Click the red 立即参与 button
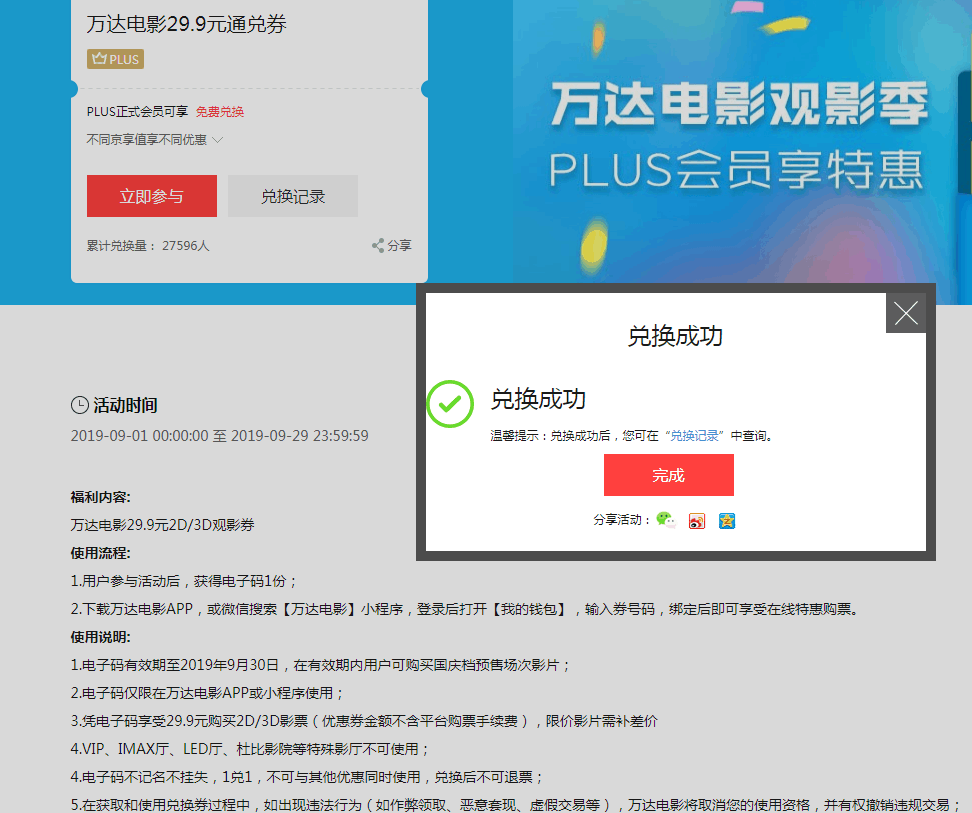The image size is (972, 813). [152, 196]
